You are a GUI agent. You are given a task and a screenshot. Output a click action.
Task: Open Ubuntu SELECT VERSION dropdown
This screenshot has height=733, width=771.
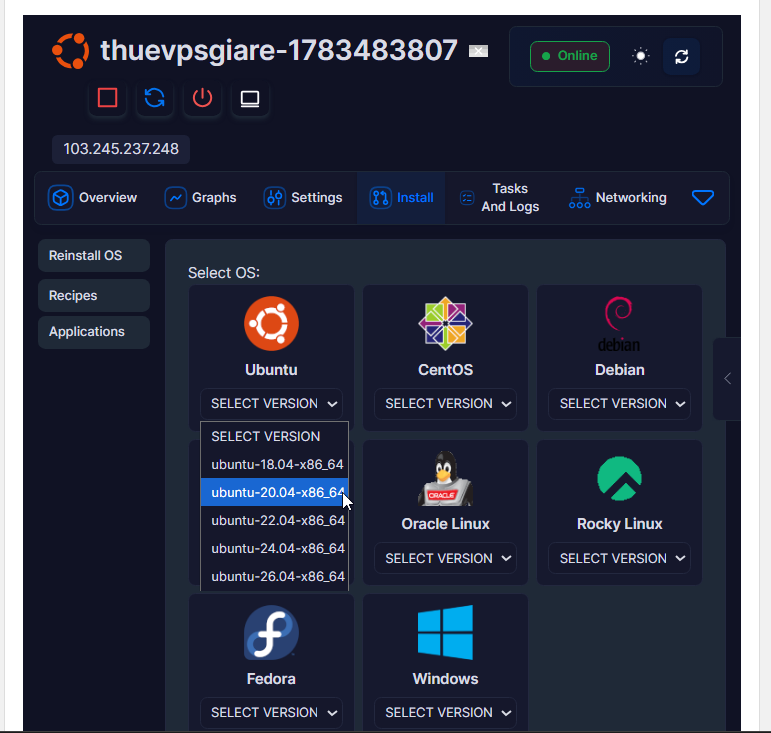point(271,404)
